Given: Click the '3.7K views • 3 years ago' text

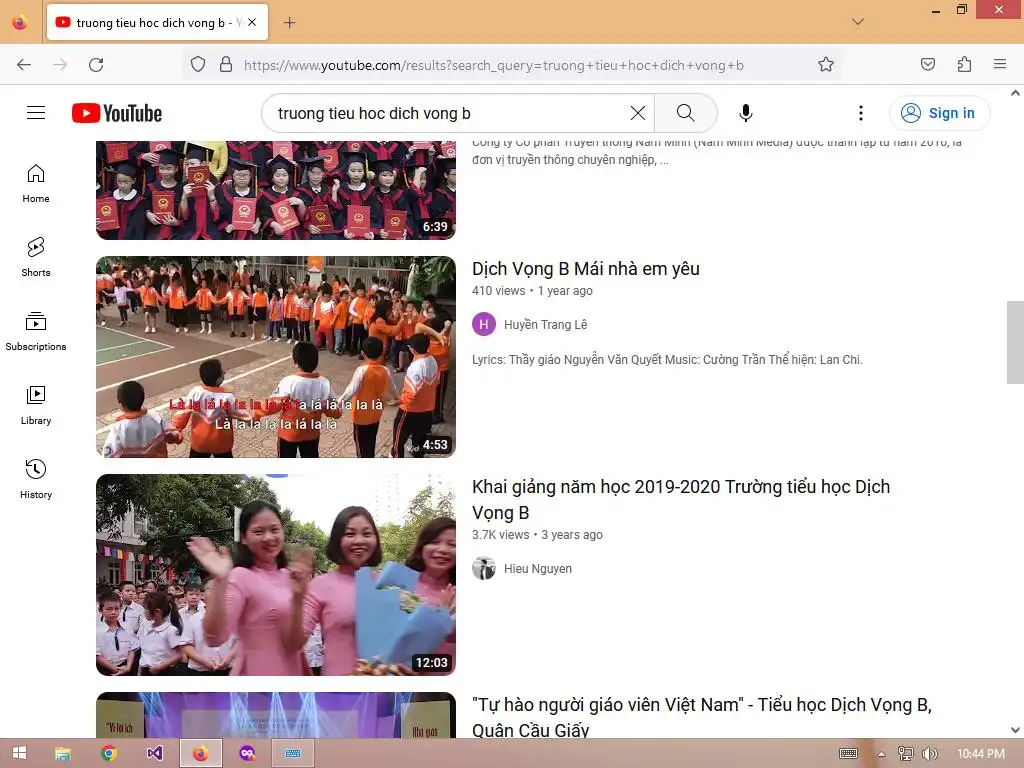Looking at the screenshot, I should click(537, 535).
